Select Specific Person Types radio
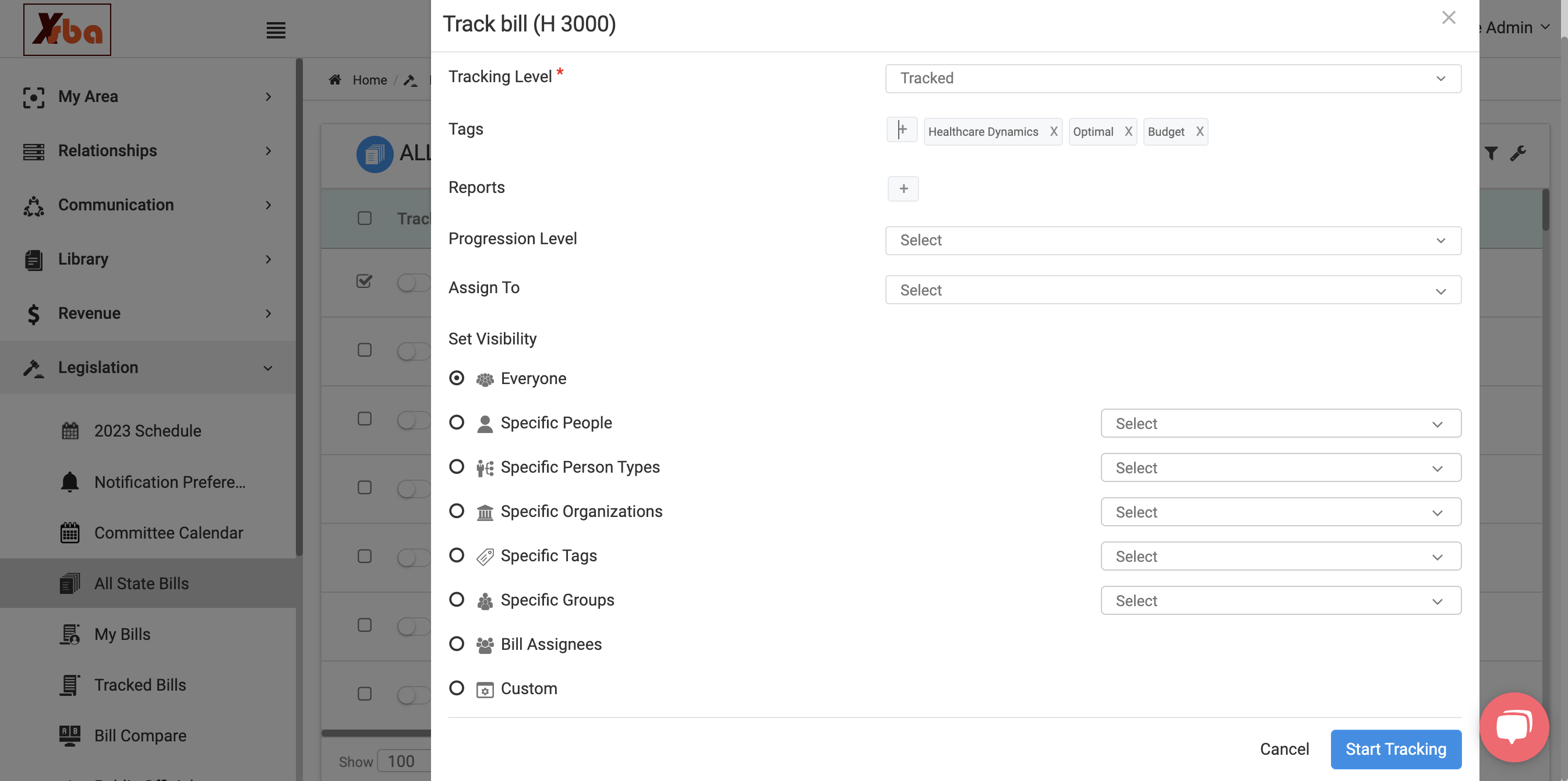The height and width of the screenshot is (781, 1568). coord(457,467)
